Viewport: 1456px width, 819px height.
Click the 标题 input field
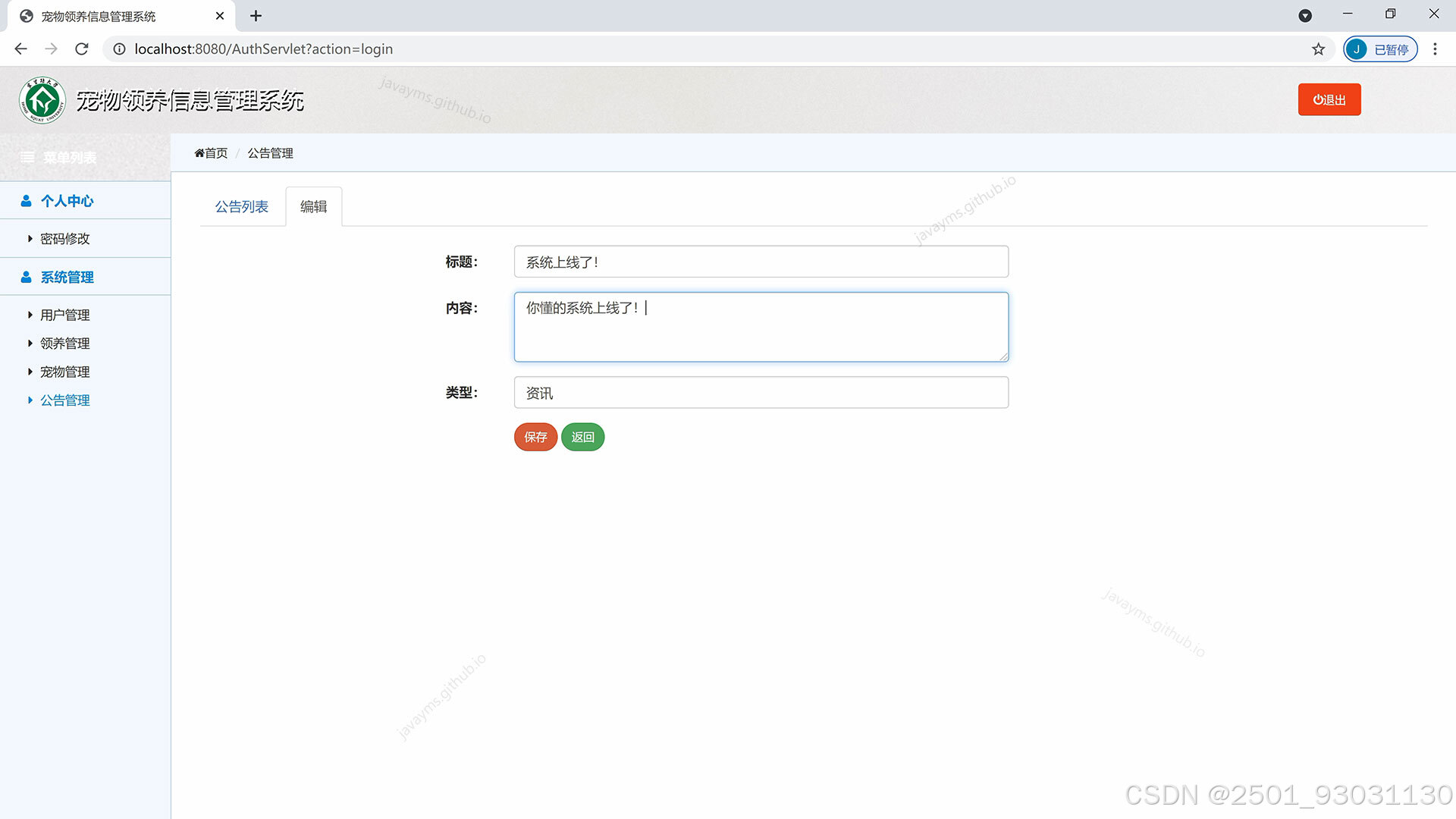(x=761, y=262)
